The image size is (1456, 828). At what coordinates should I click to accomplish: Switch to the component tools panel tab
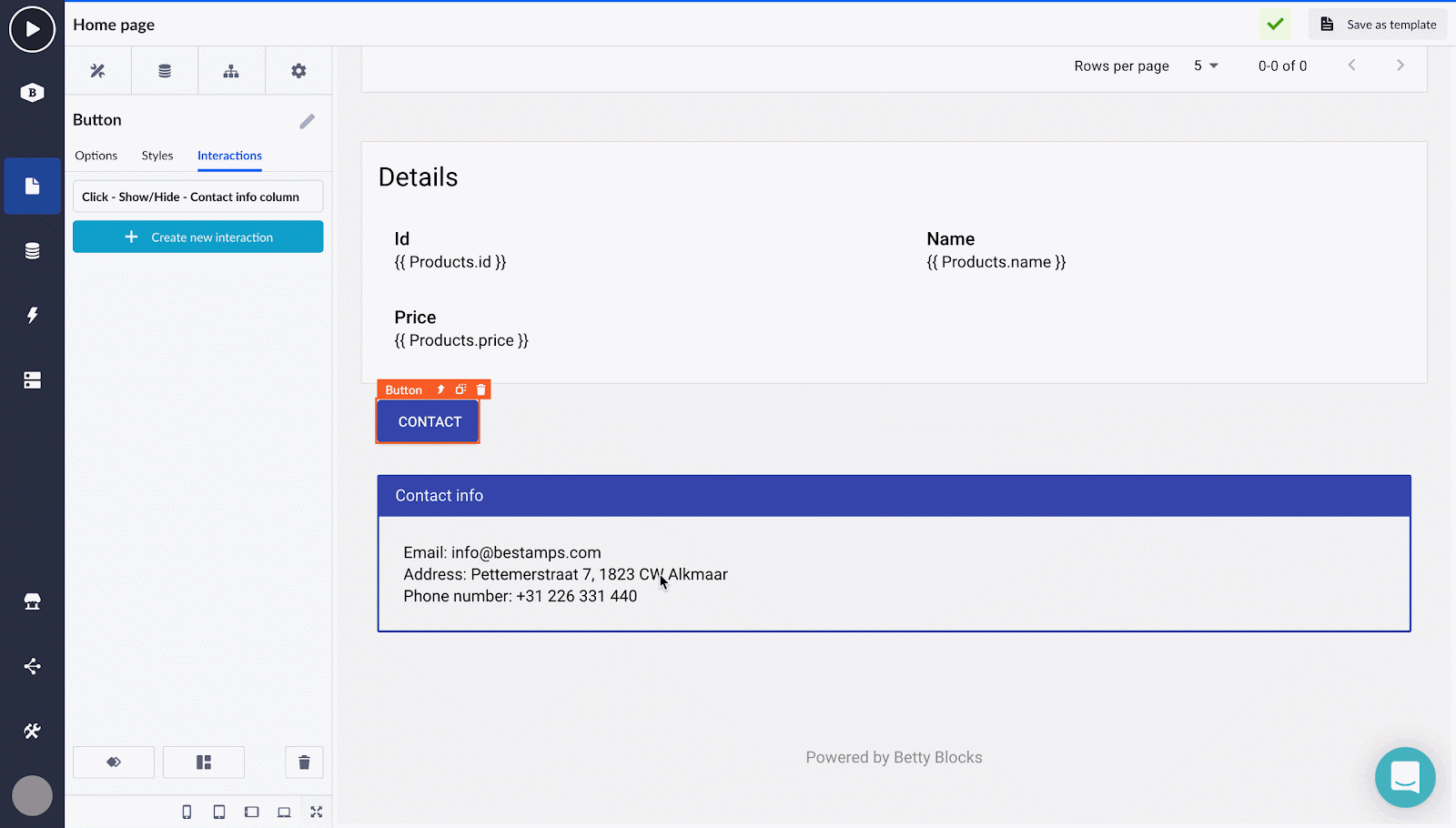98,70
